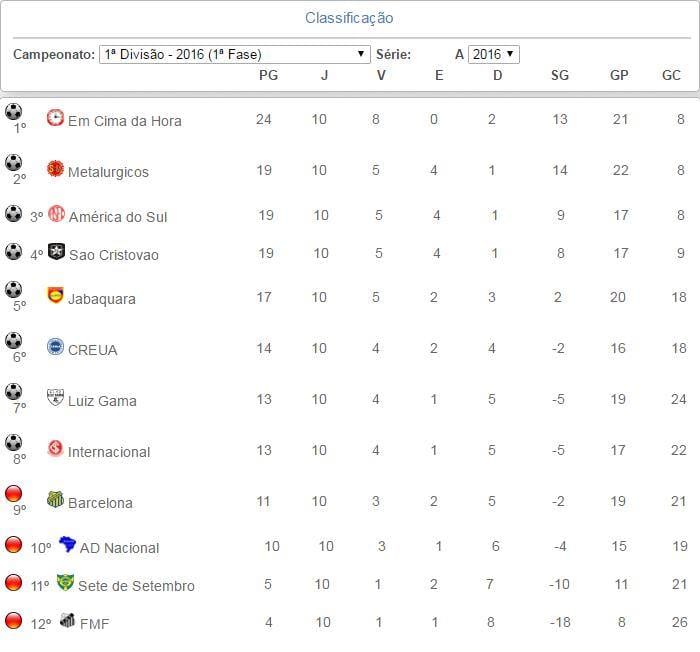The width and height of the screenshot is (700, 652).
Task: Click the CREUA team crest icon
Action: (x=55, y=347)
